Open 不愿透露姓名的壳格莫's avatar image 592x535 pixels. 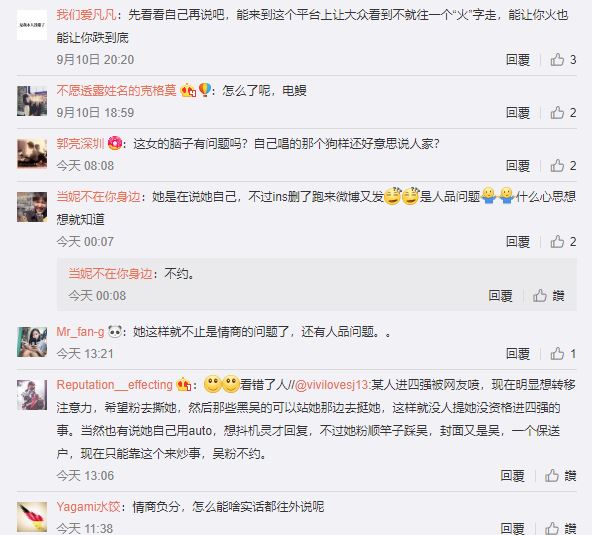[32, 101]
